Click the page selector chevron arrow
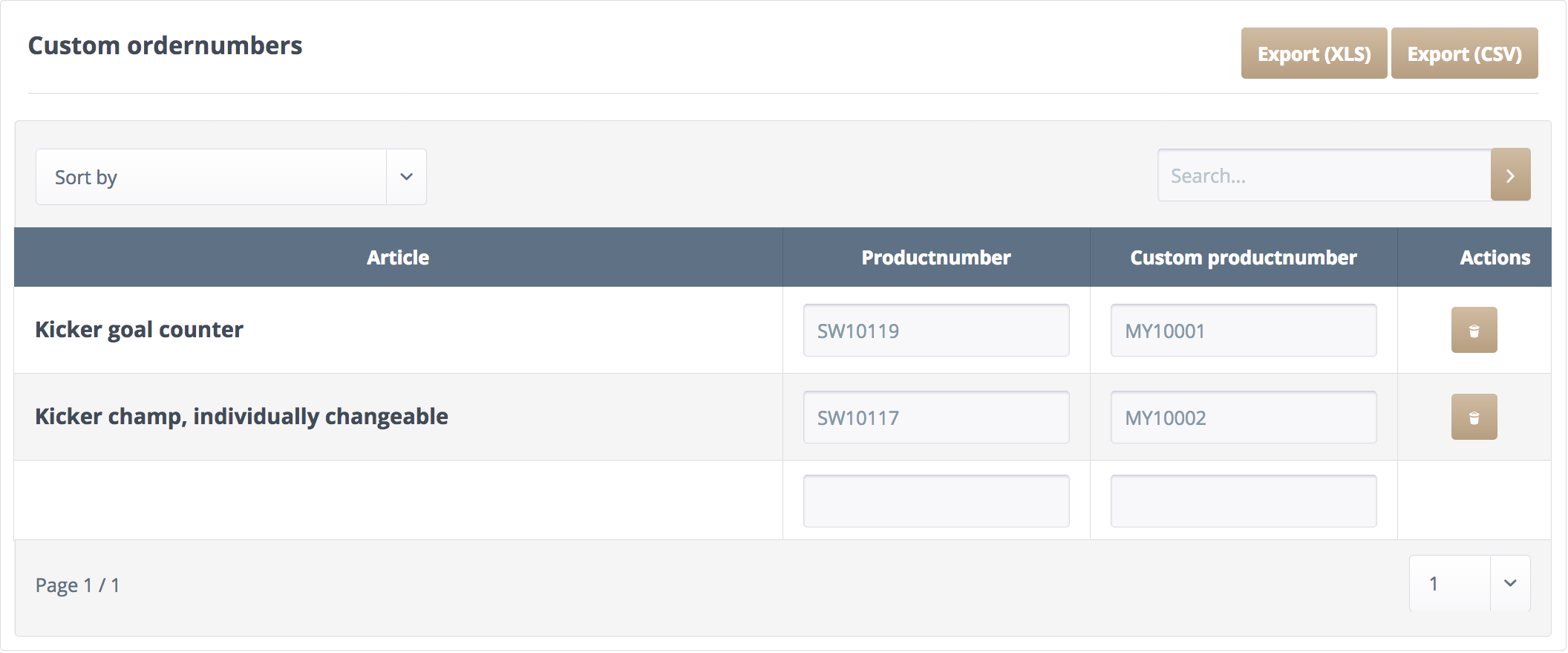The height and width of the screenshot is (653, 1568). (1509, 584)
